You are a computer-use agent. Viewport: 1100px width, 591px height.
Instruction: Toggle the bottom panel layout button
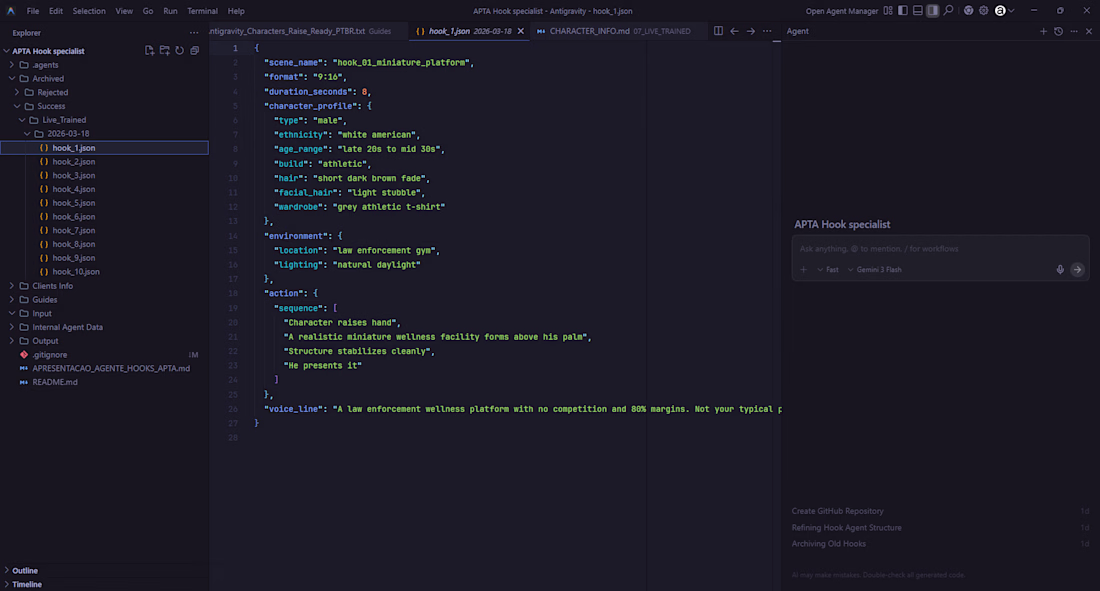pyautogui.click(x=918, y=11)
